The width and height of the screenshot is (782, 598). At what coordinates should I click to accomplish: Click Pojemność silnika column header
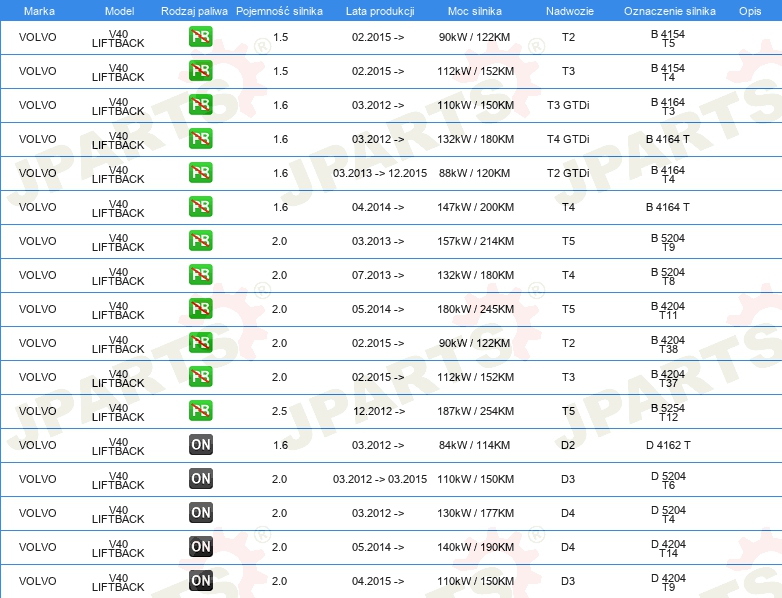tap(279, 11)
